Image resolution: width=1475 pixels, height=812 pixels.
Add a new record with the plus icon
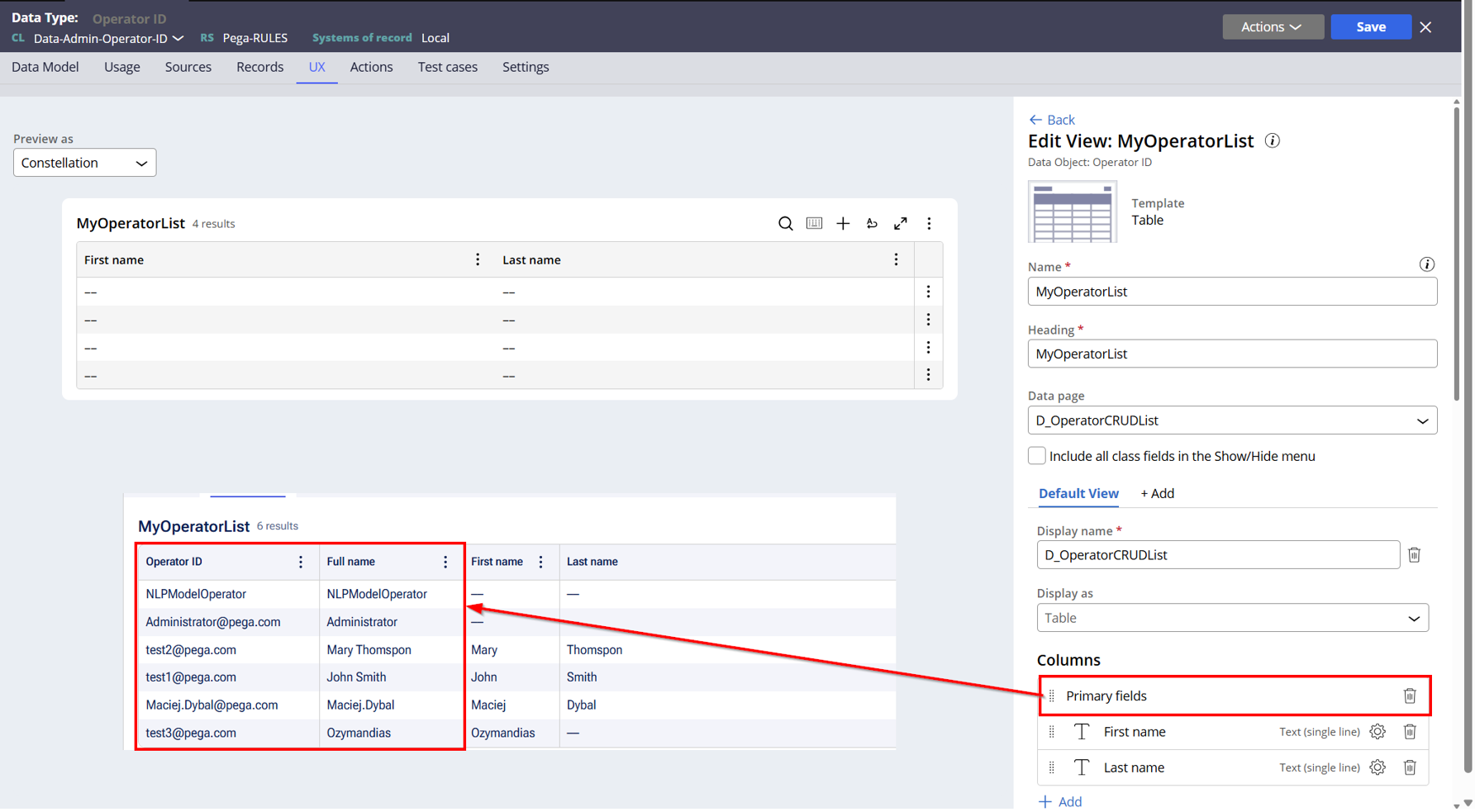click(x=843, y=223)
